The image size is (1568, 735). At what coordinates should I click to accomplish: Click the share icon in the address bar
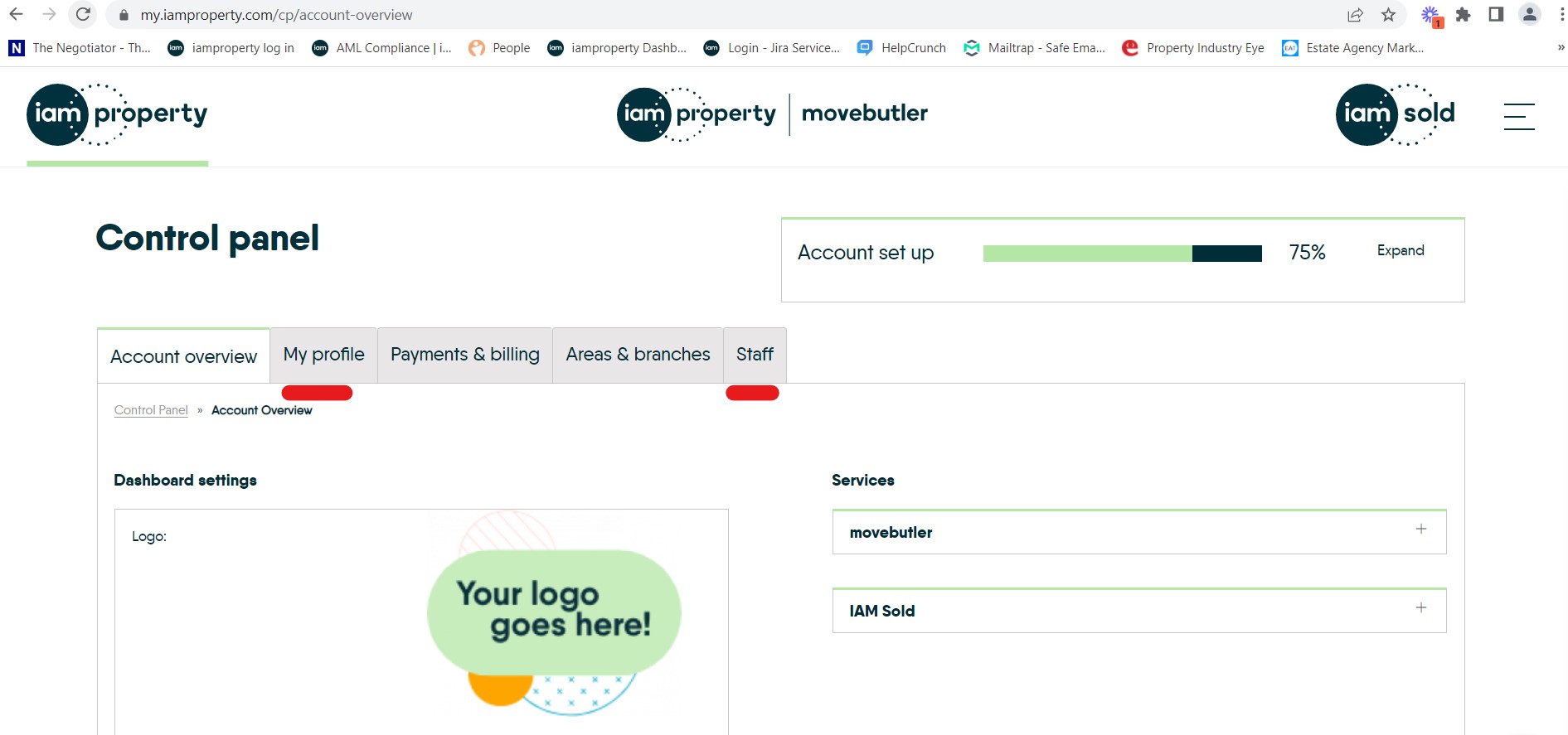(1354, 14)
